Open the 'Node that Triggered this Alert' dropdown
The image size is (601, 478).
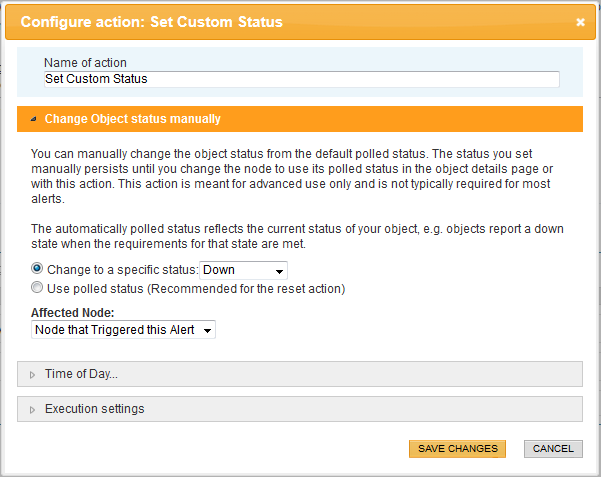[122, 329]
